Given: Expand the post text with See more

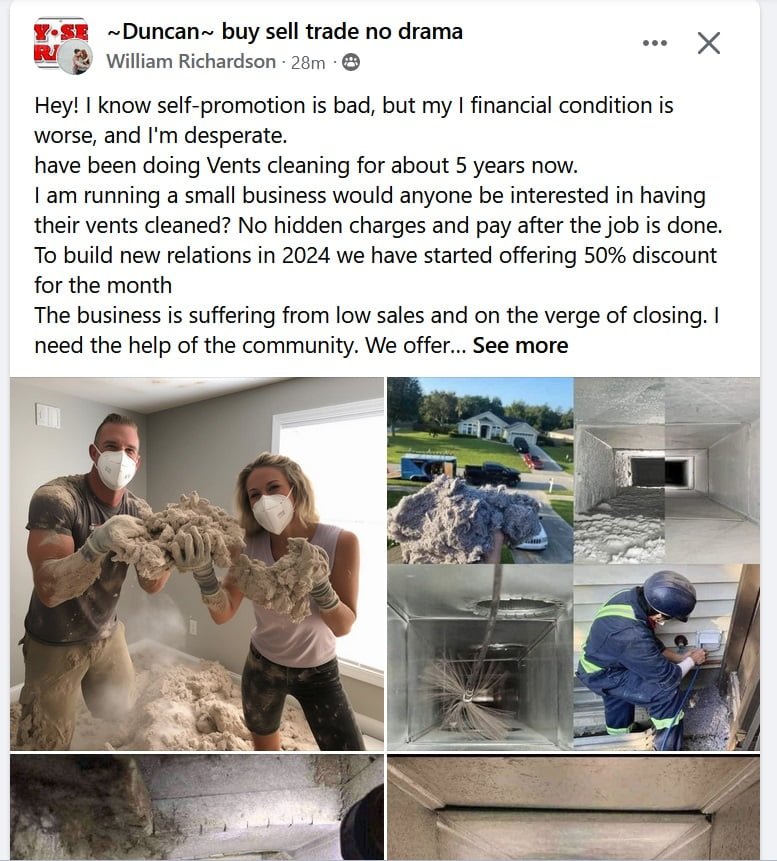Looking at the screenshot, I should pyautogui.click(x=520, y=345).
